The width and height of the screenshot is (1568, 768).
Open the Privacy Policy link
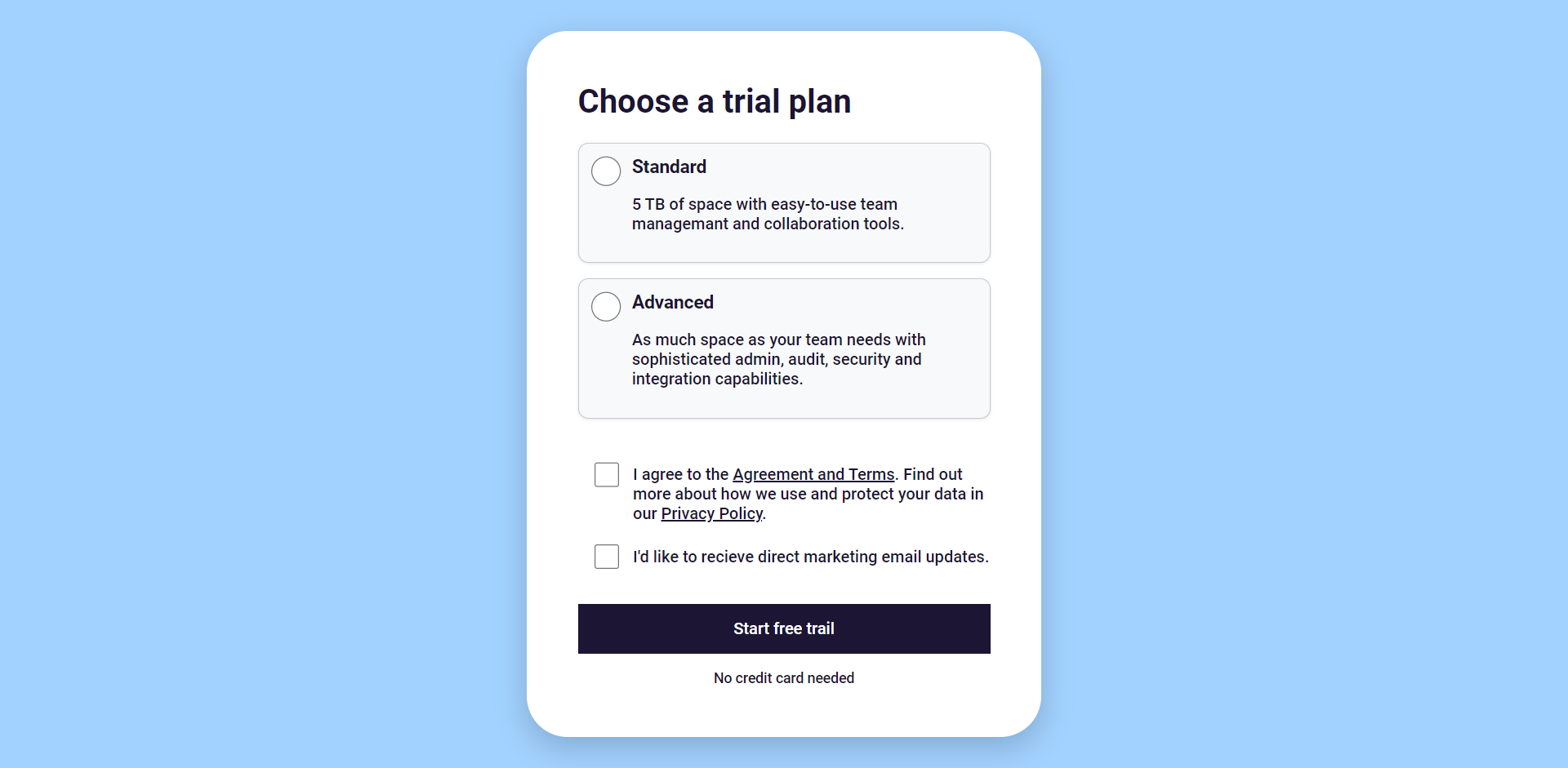click(x=710, y=513)
